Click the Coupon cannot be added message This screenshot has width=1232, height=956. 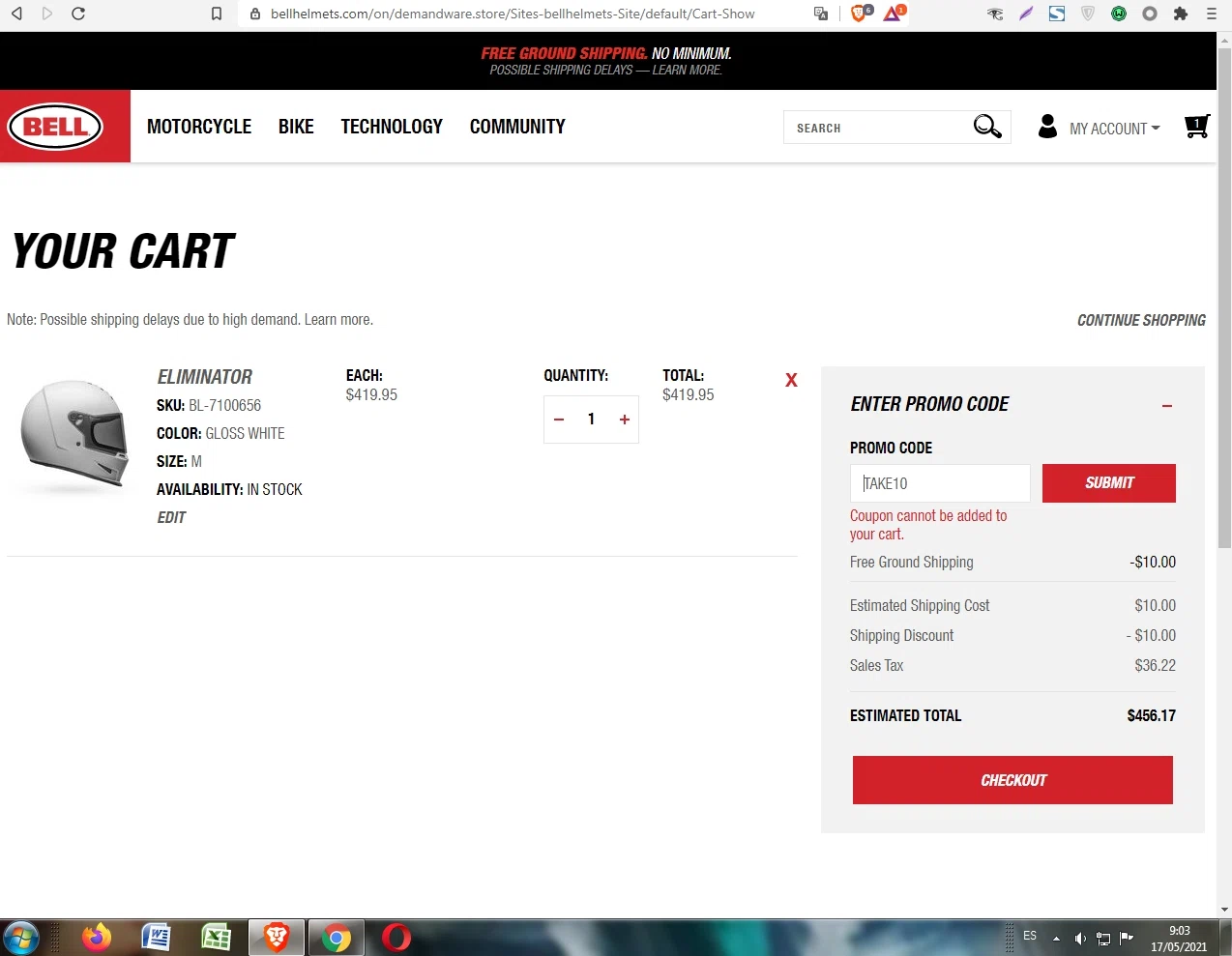click(x=928, y=525)
